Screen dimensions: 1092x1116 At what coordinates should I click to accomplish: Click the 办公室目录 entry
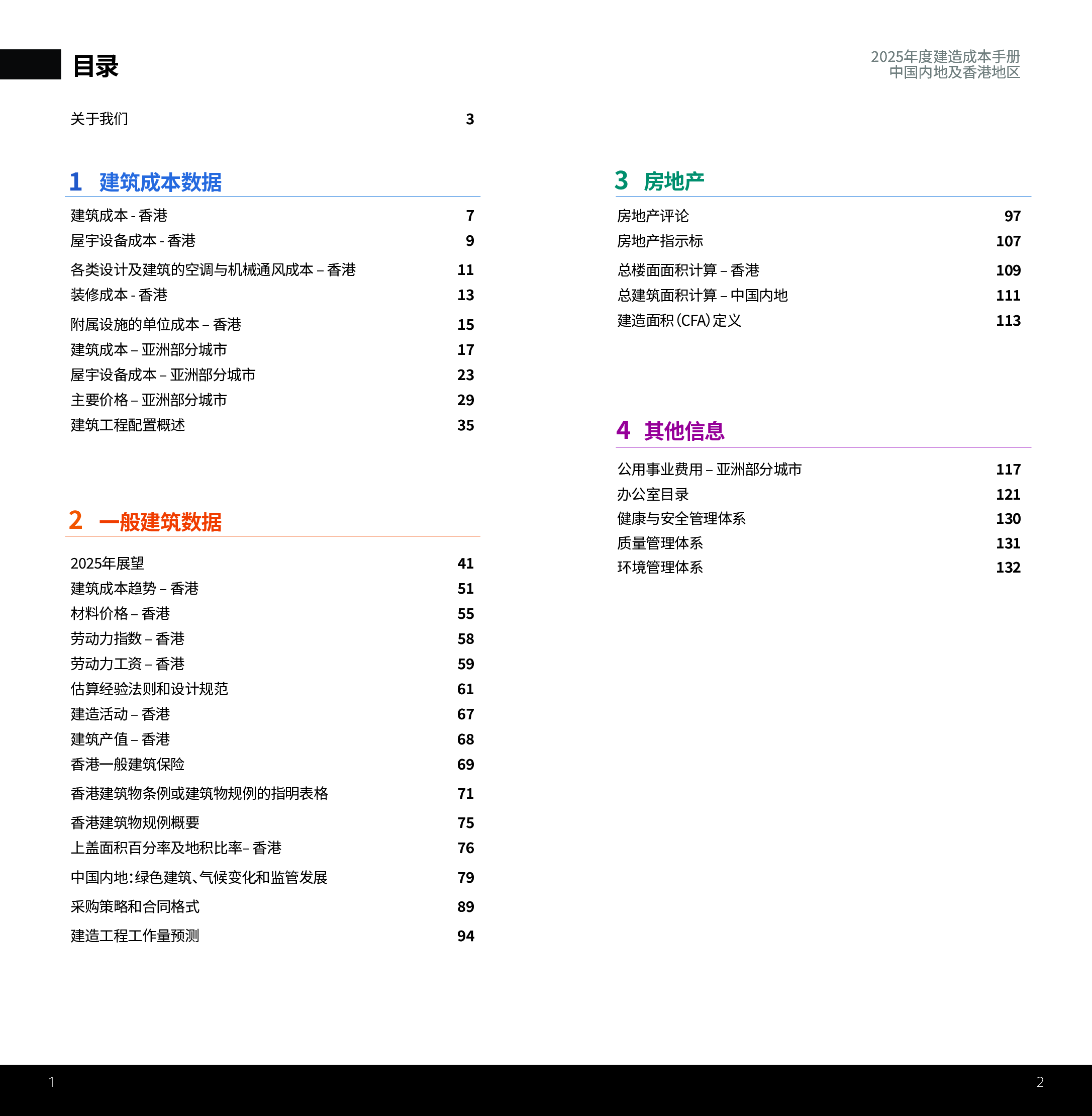click(653, 495)
